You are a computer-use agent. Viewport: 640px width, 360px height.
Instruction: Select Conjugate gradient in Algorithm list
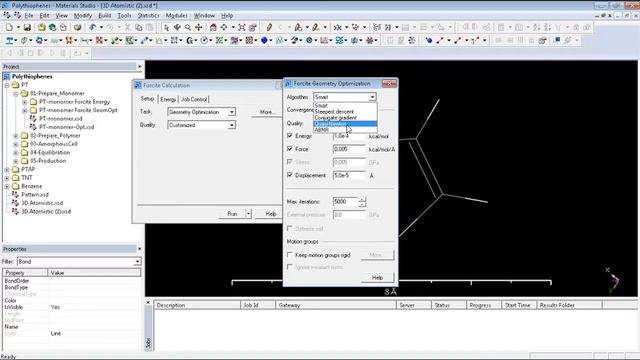click(x=336, y=118)
